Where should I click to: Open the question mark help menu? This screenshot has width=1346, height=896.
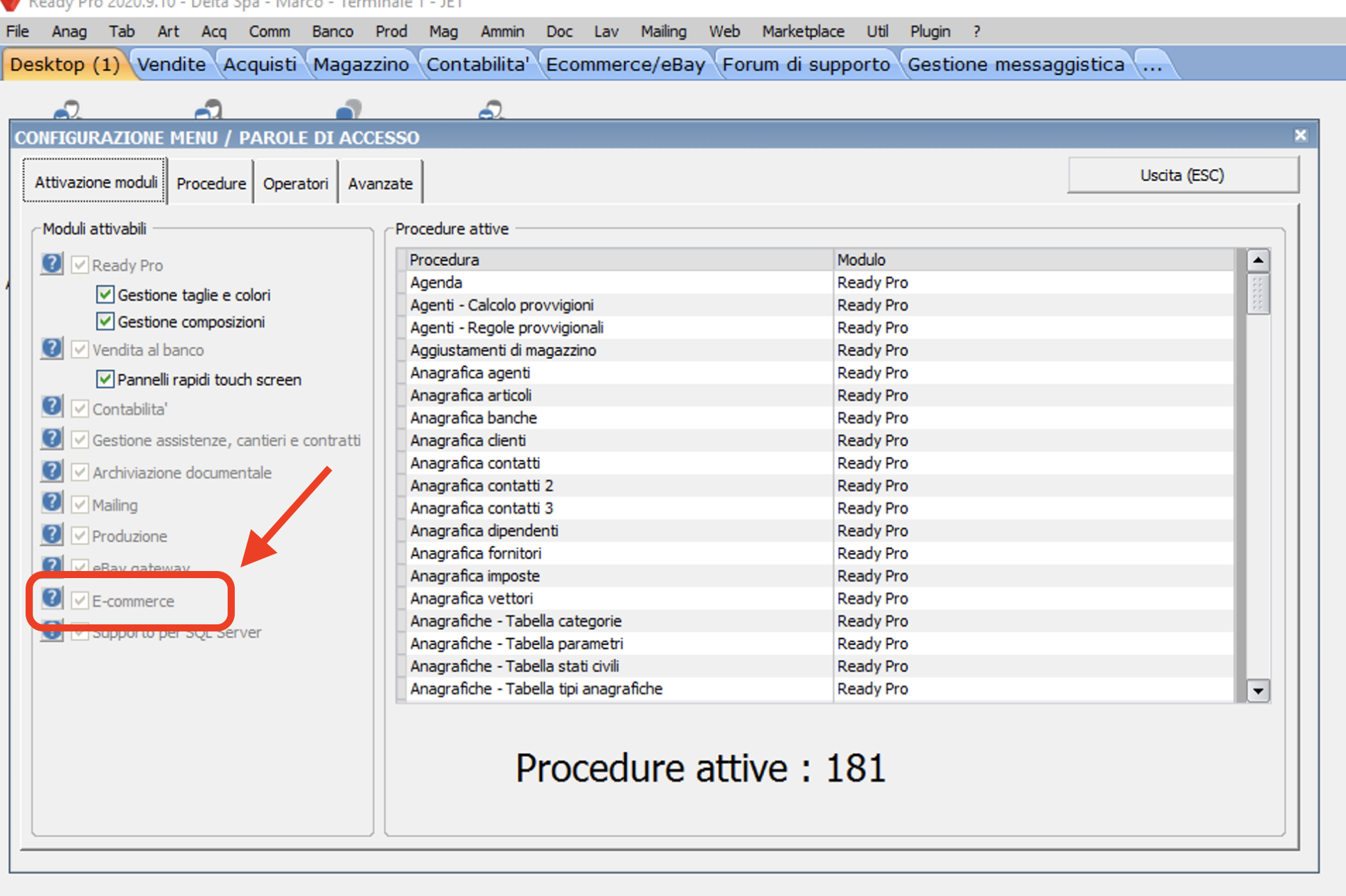point(977,31)
